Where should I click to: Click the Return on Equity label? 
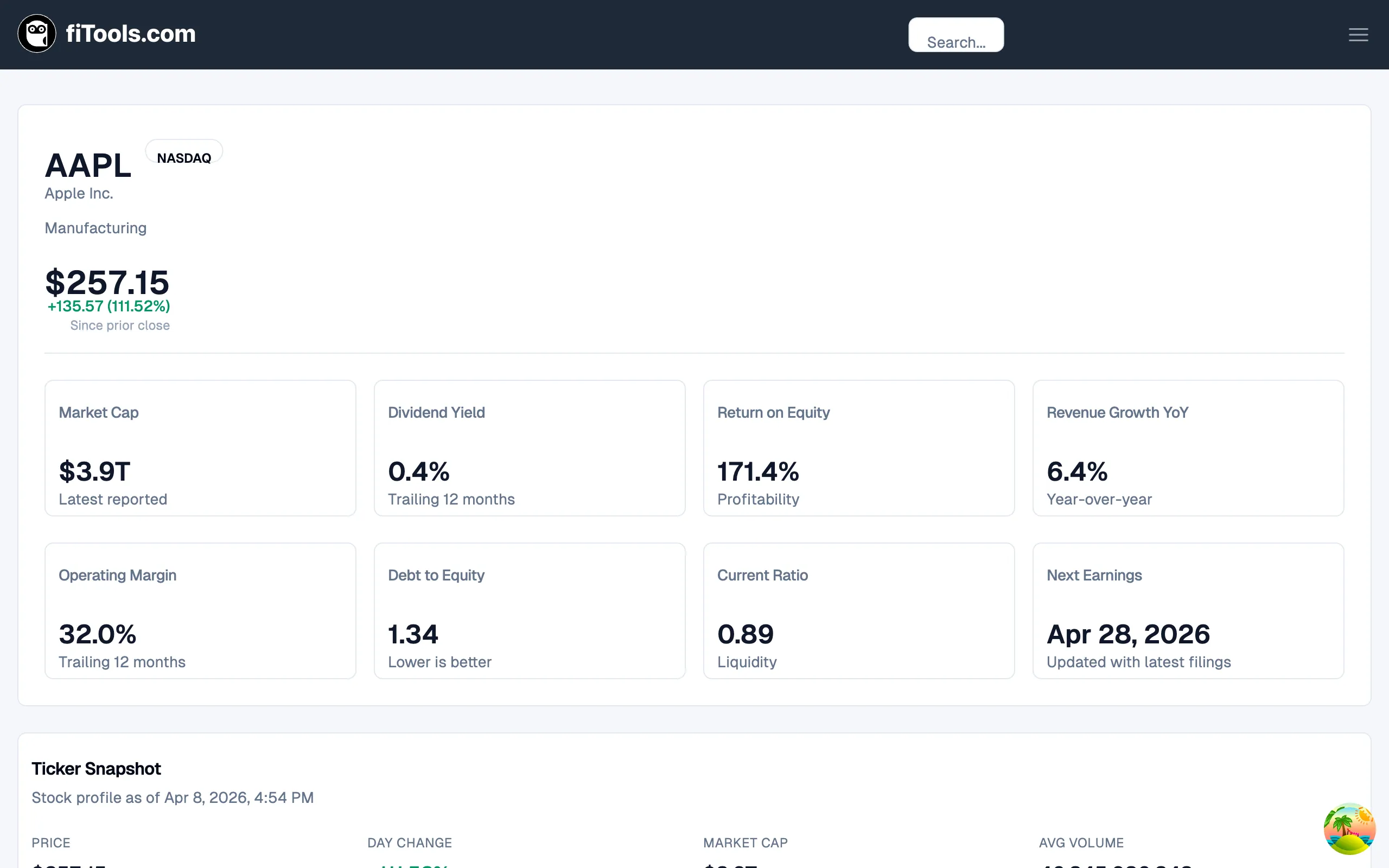773,412
